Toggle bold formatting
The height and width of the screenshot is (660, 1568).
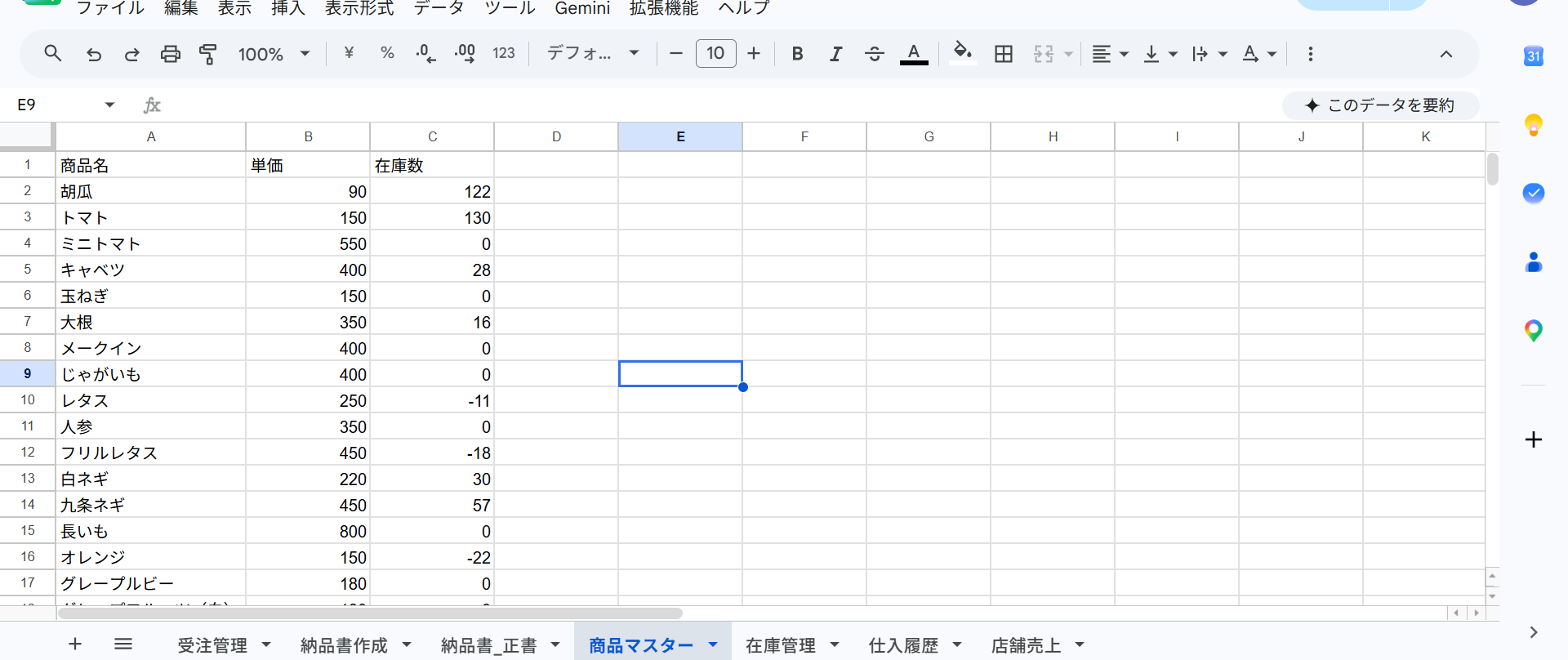(x=797, y=54)
